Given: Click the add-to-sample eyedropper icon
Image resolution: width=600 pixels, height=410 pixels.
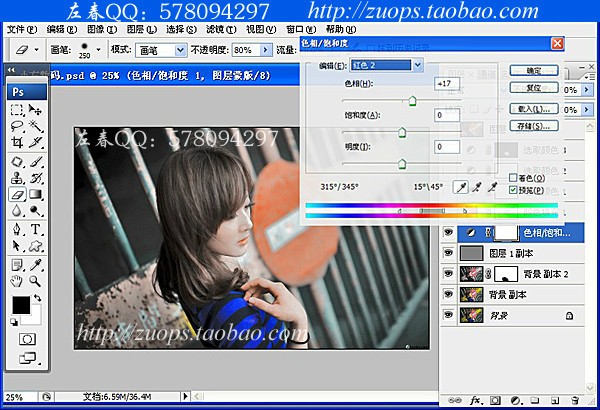Looking at the screenshot, I should click(477, 187).
